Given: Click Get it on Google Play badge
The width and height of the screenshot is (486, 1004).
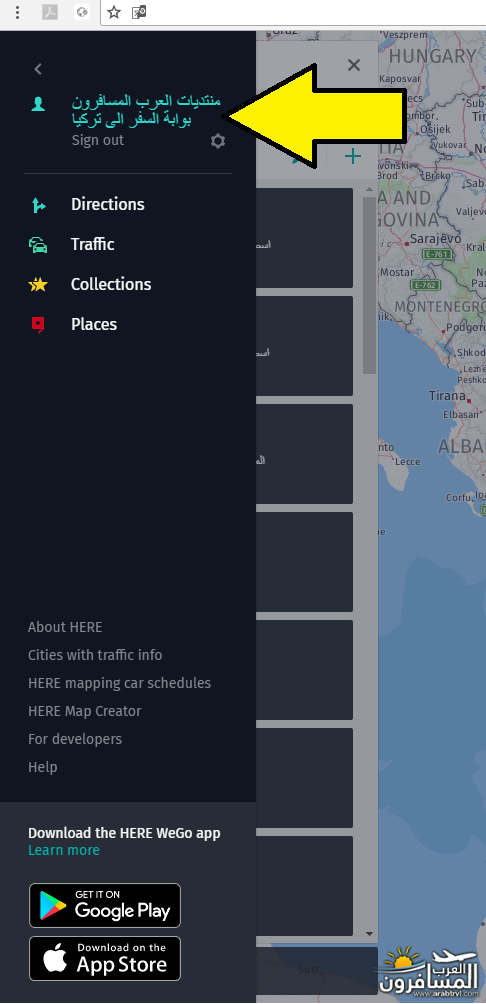Looking at the screenshot, I should coord(105,905).
